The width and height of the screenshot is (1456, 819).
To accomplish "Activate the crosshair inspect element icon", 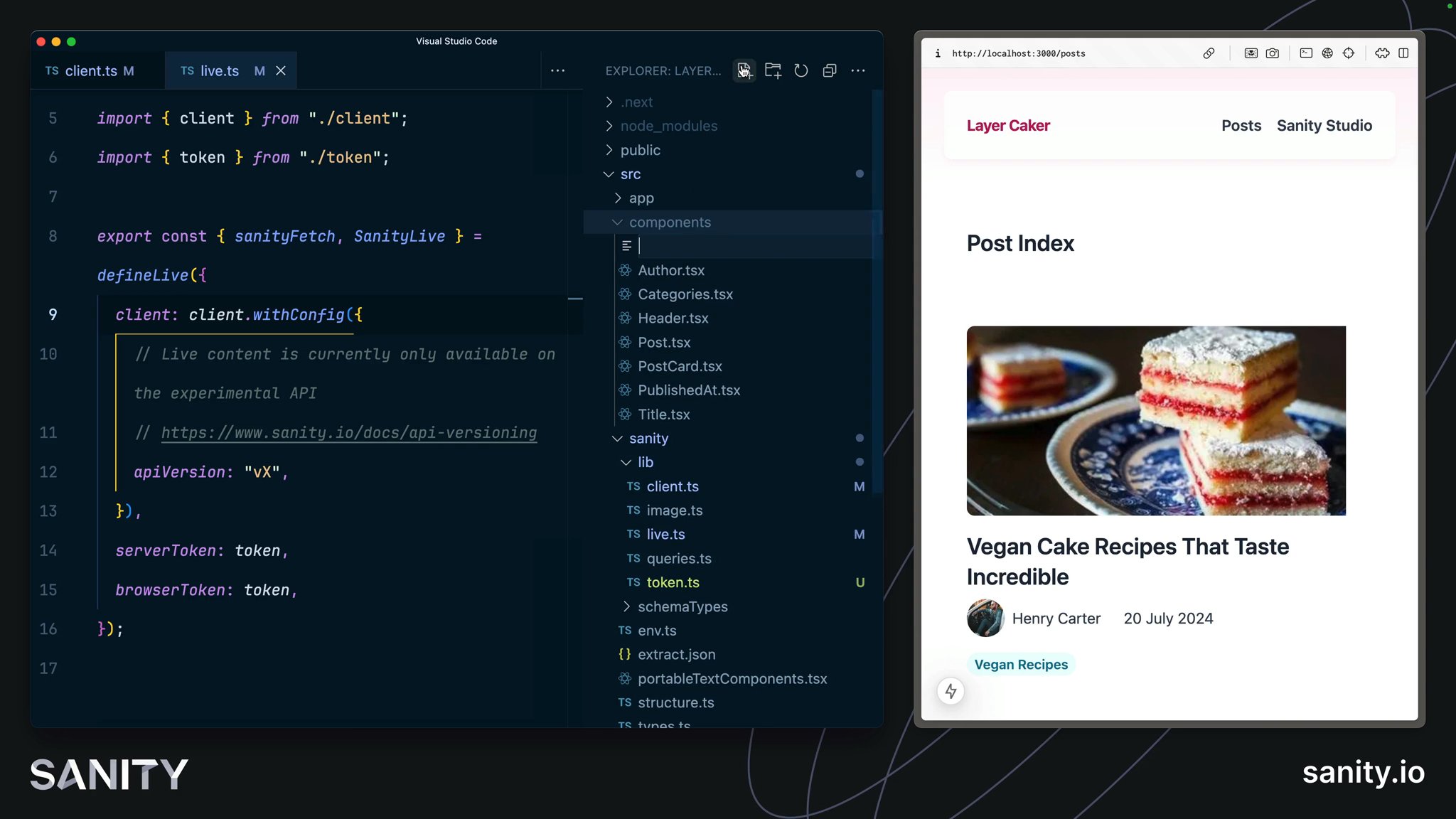I will click(x=1349, y=53).
